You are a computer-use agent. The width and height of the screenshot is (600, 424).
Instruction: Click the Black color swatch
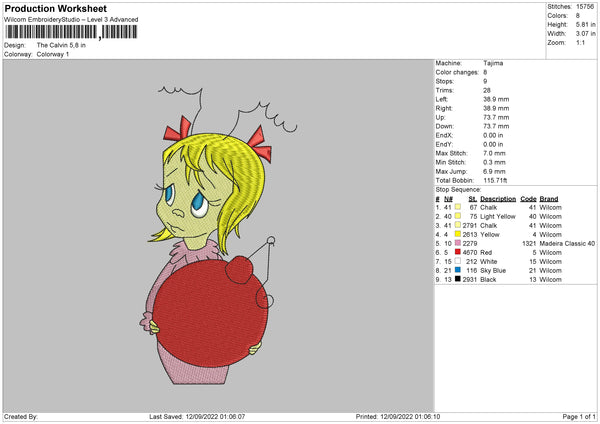pos(458,279)
